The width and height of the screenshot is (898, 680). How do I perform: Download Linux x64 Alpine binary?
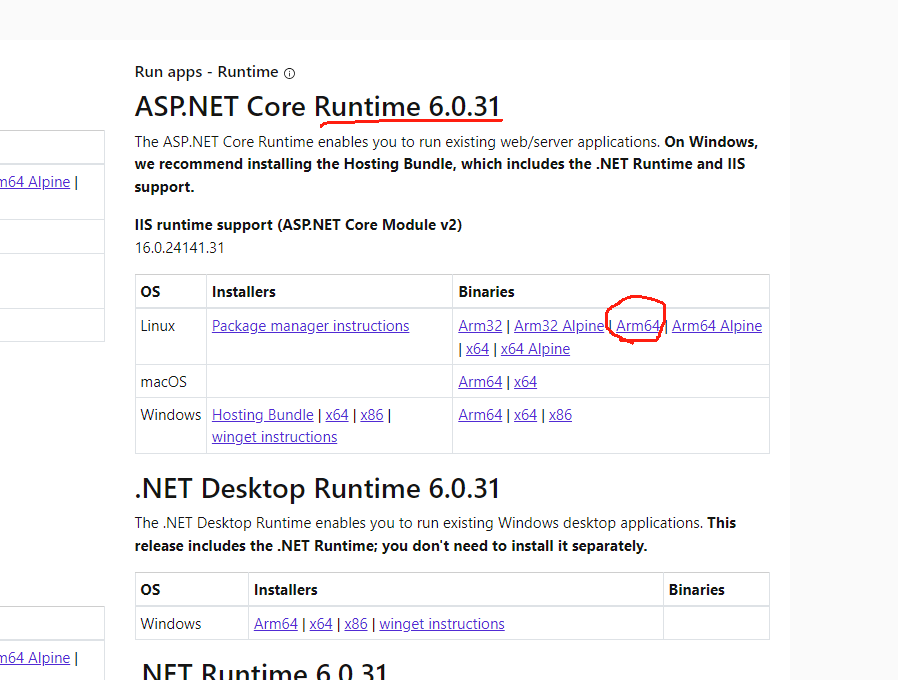(x=535, y=349)
